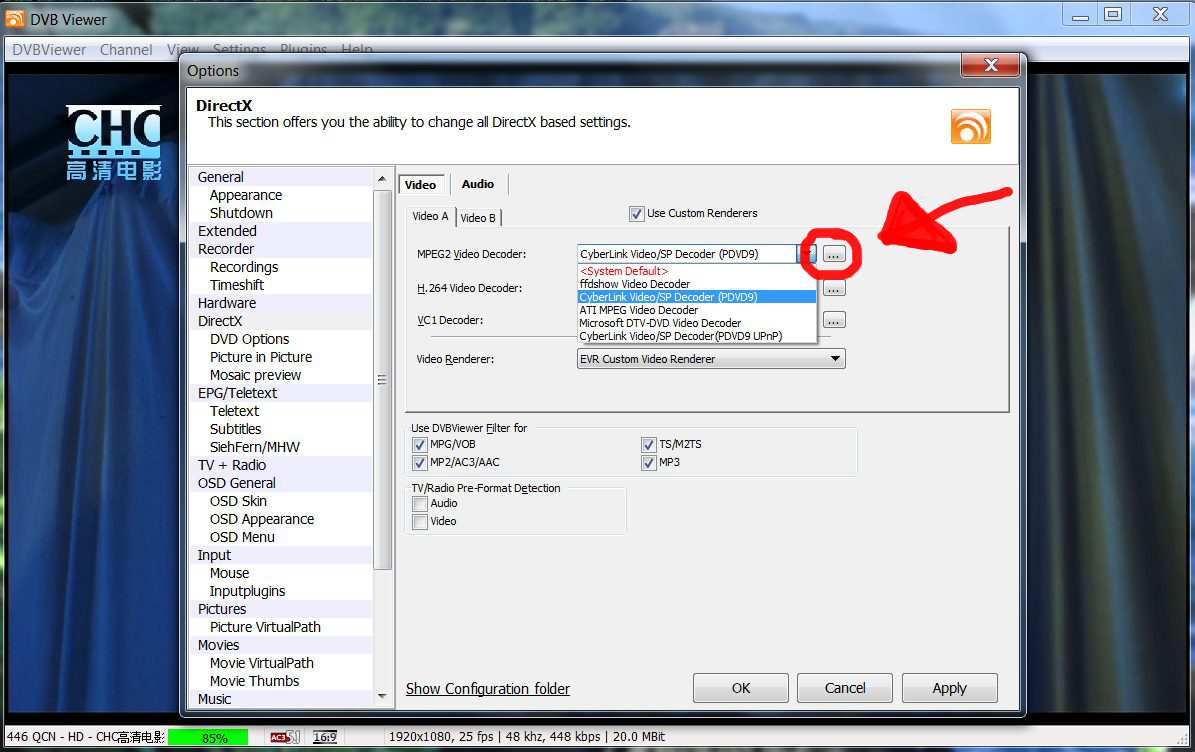Open MPEG2 Video Decoder settings ellipsis button
Viewport: 1195px width, 752px height.
point(834,254)
